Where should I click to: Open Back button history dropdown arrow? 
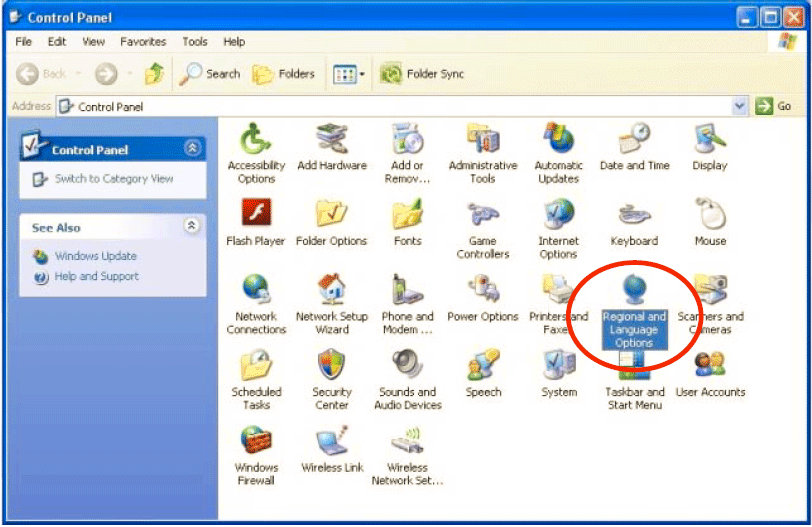79,74
